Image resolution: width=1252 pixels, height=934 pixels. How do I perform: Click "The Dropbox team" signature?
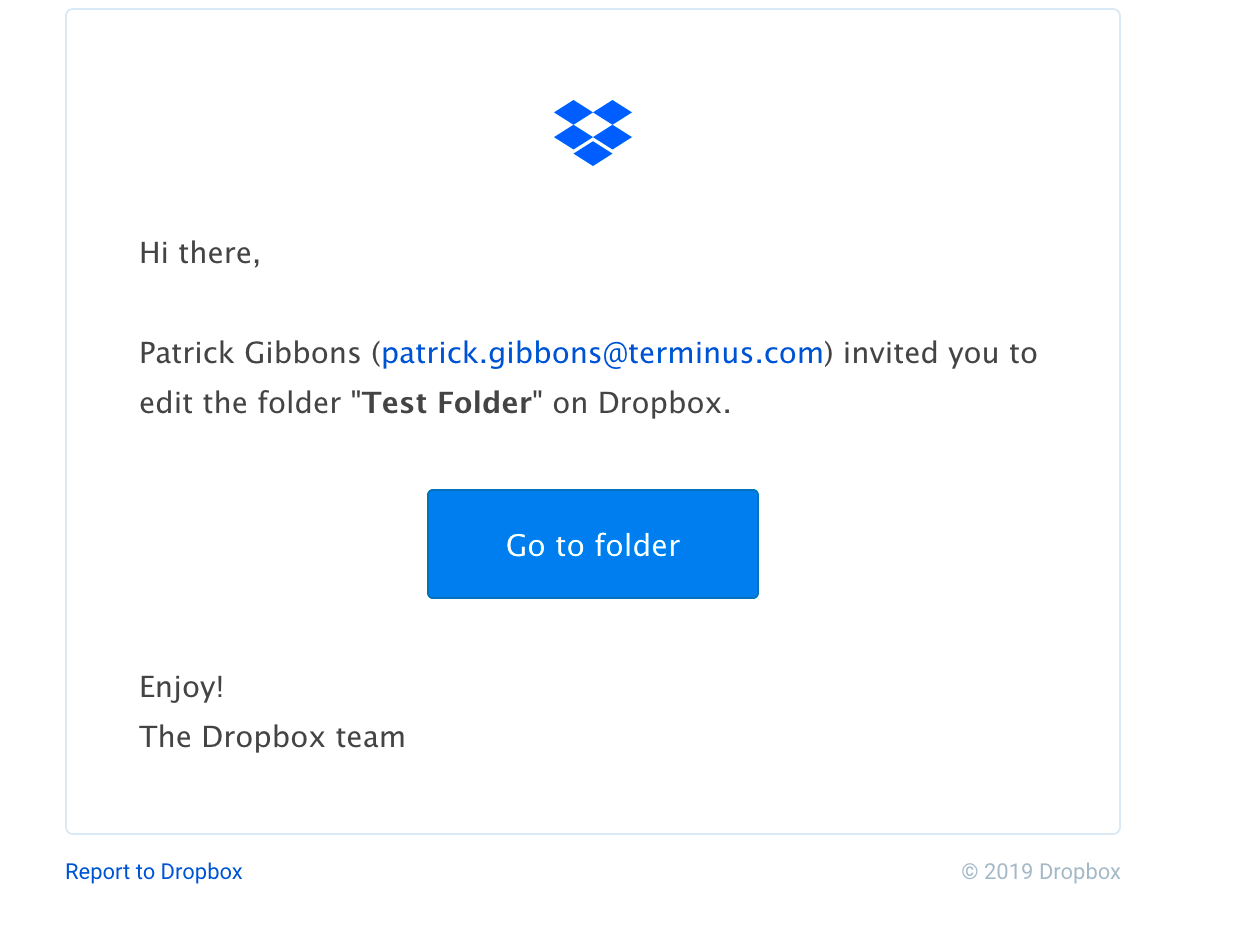coord(272,737)
